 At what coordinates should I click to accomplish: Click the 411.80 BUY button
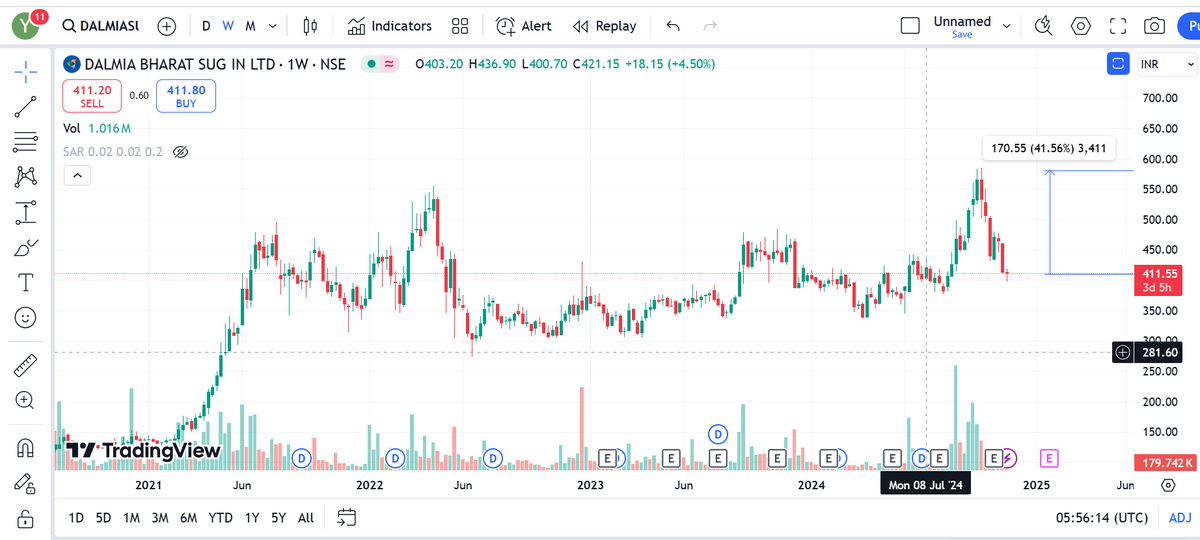click(x=186, y=96)
